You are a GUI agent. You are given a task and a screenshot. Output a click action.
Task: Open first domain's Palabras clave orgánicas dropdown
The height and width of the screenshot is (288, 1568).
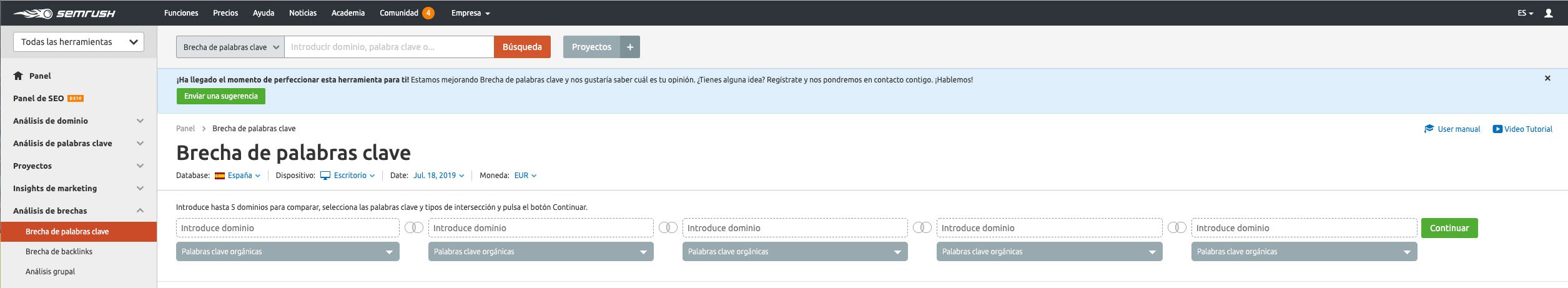coord(288,252)
